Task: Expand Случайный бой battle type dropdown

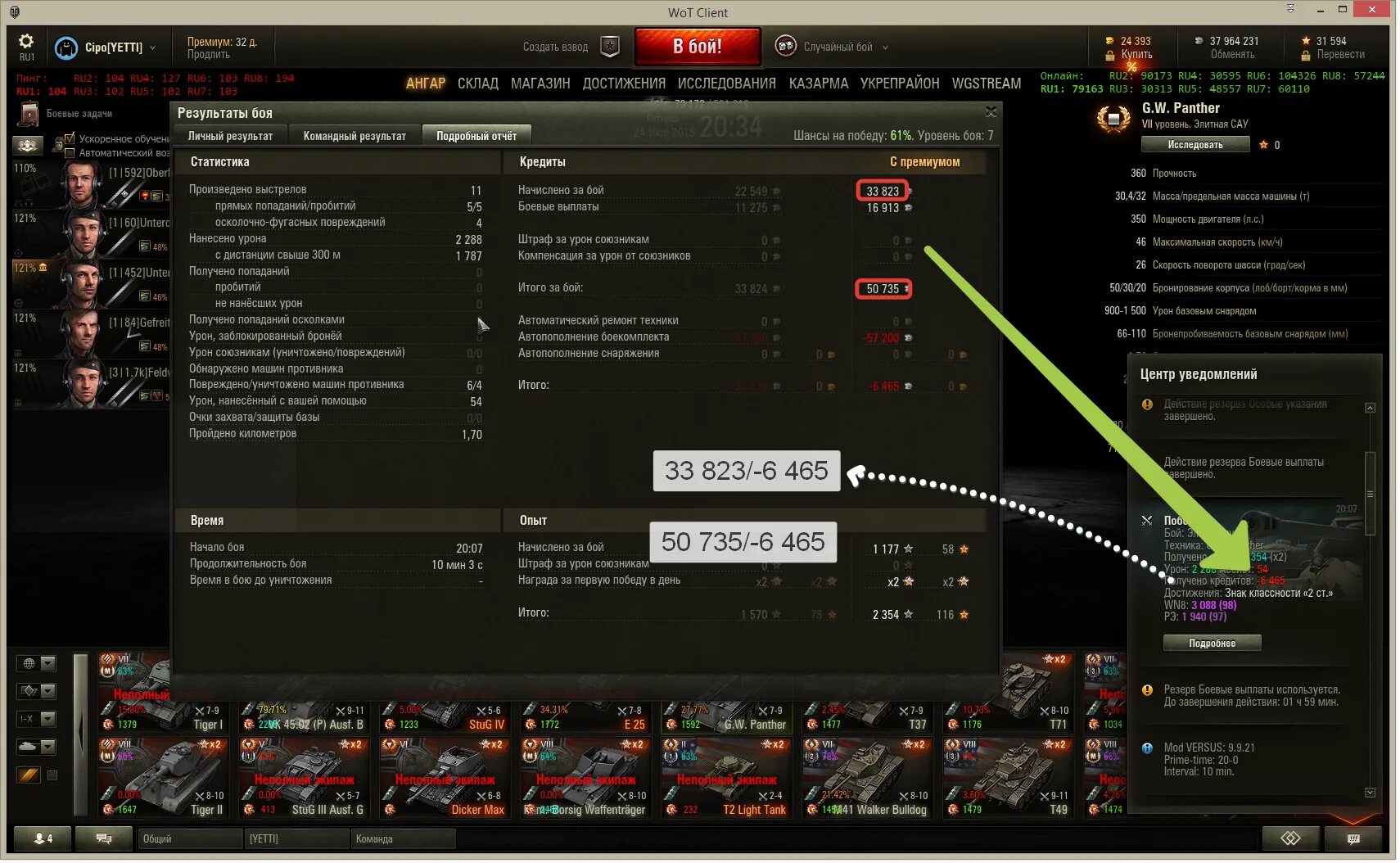Action: point(885,47)
